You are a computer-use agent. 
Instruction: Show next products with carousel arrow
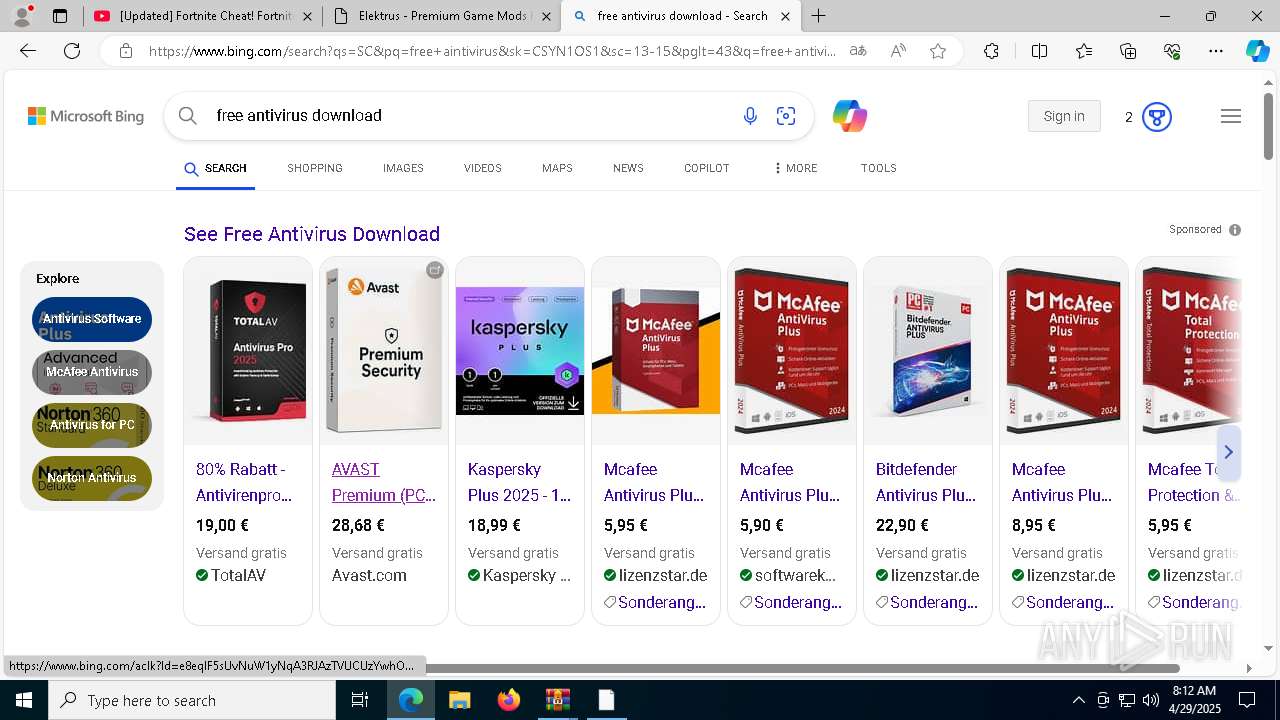point(1228,452)
